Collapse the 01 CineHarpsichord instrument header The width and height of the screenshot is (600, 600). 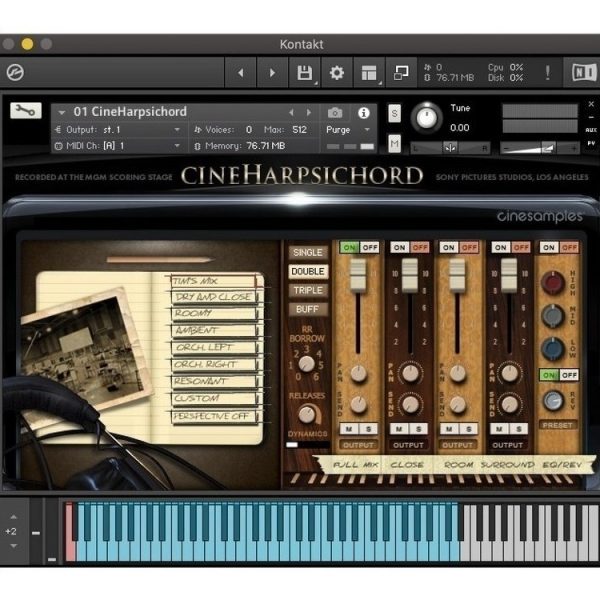tap(61, 112)
